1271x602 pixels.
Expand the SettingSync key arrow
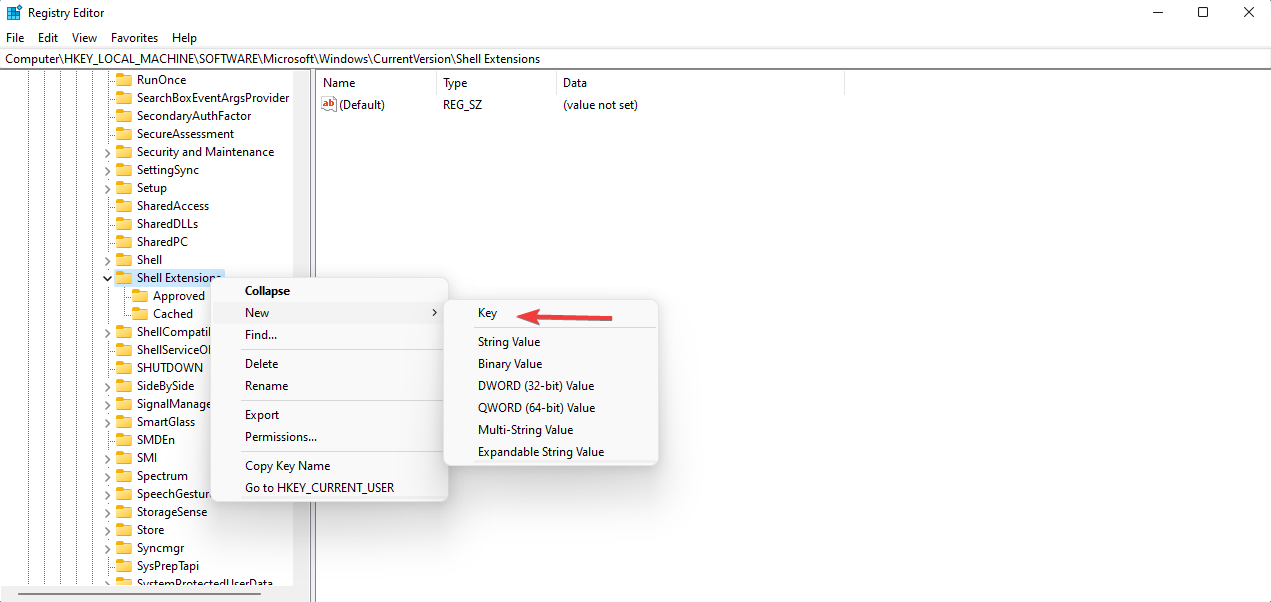107,170
